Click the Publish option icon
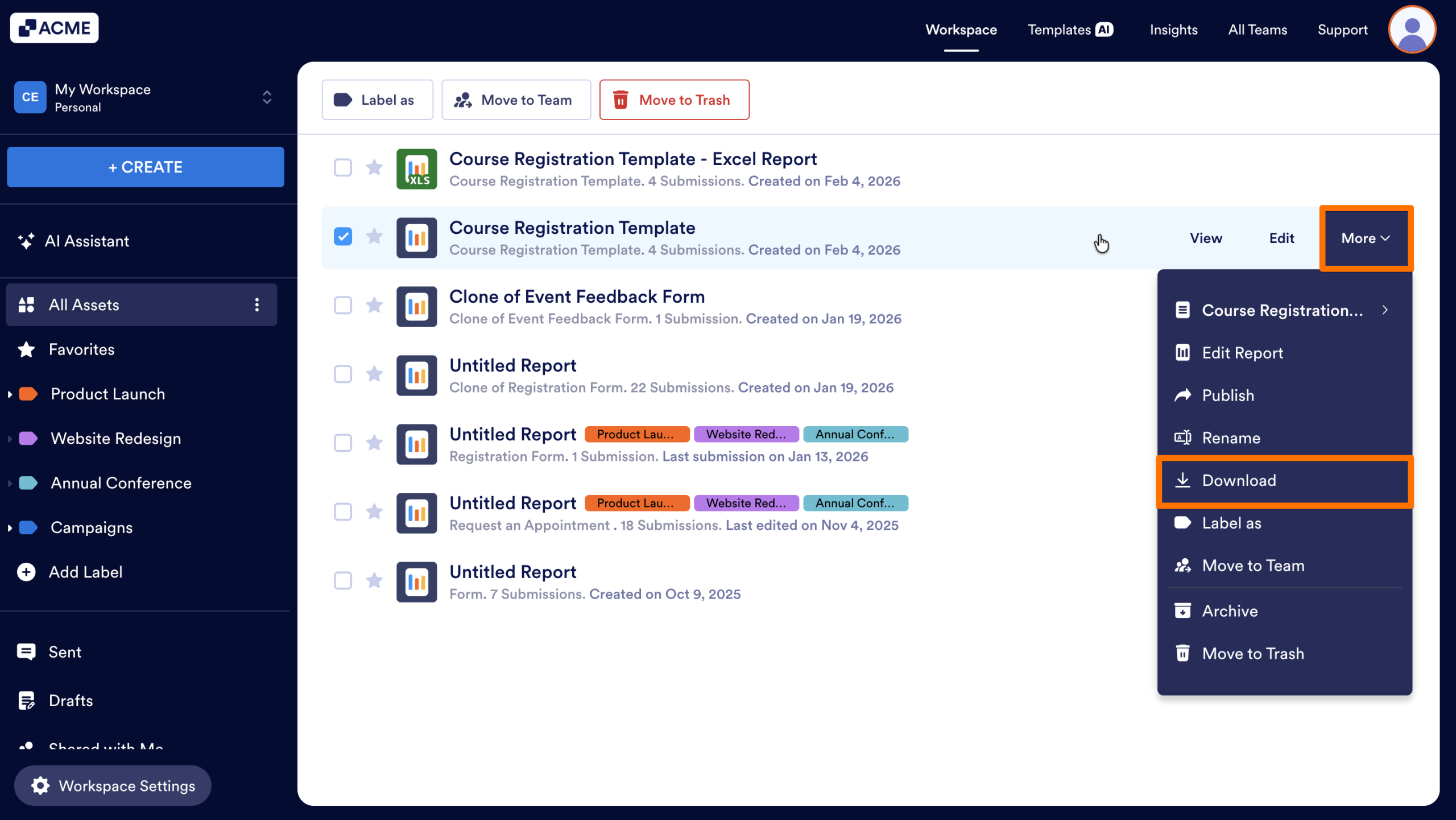Image resolution: width=1456 pixels, height=820 pixels. point(1183,395)
